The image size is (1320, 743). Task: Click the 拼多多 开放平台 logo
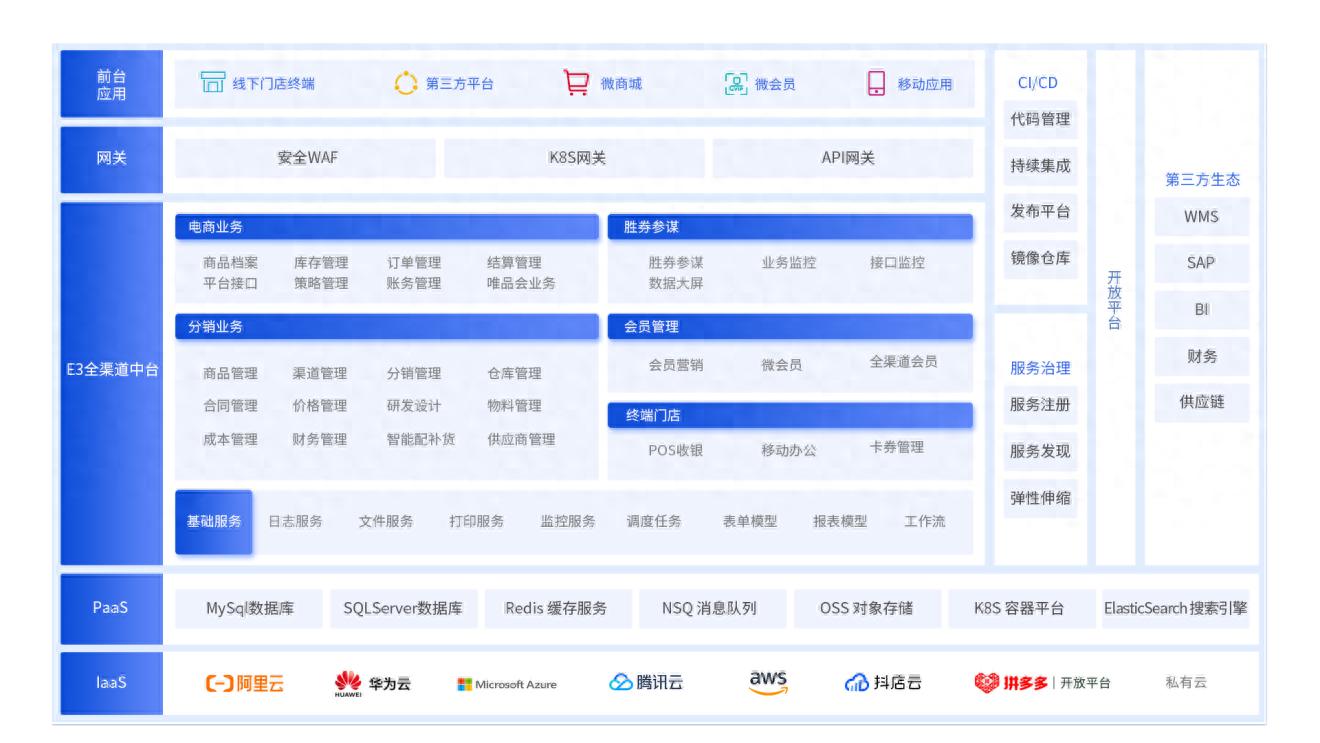click(1042, 683)
